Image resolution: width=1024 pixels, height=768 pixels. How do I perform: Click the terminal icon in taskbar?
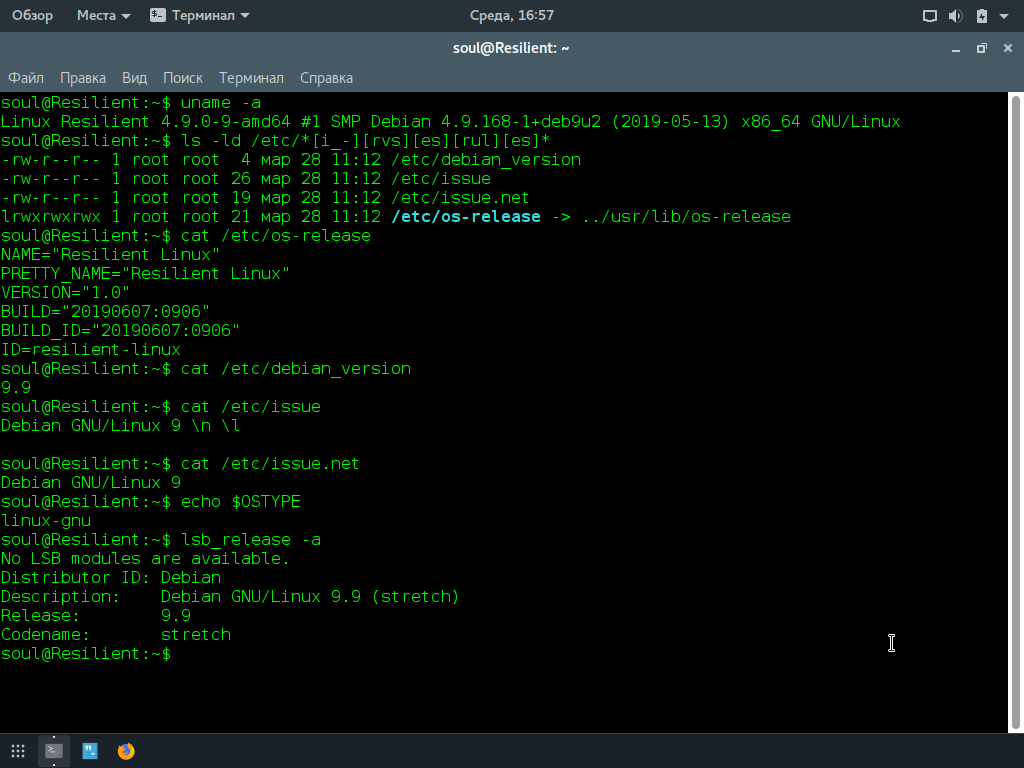pyautogui.click(x=54, y=751)
